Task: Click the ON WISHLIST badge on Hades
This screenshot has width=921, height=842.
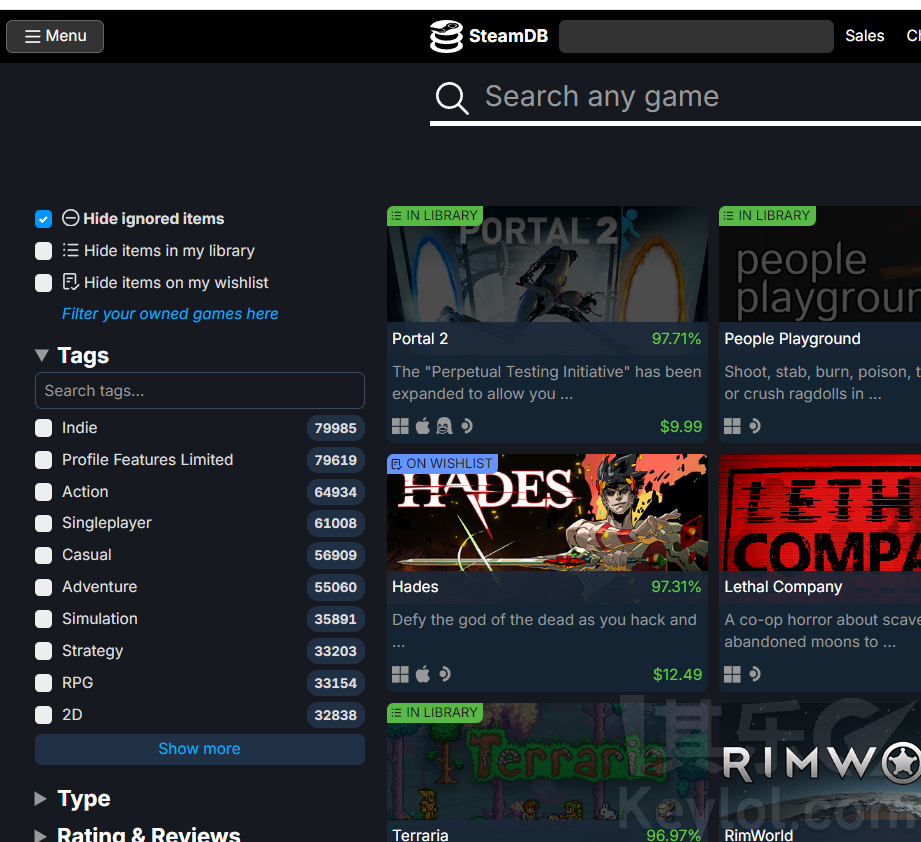Action: pyautogui.click(x=442, y=464)
